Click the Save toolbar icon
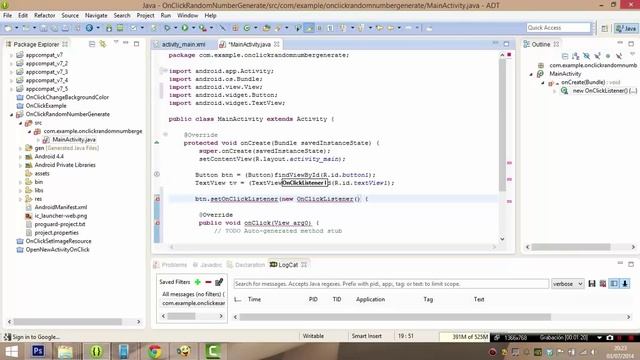Screen dimensions: 640x360 point(43,28)
